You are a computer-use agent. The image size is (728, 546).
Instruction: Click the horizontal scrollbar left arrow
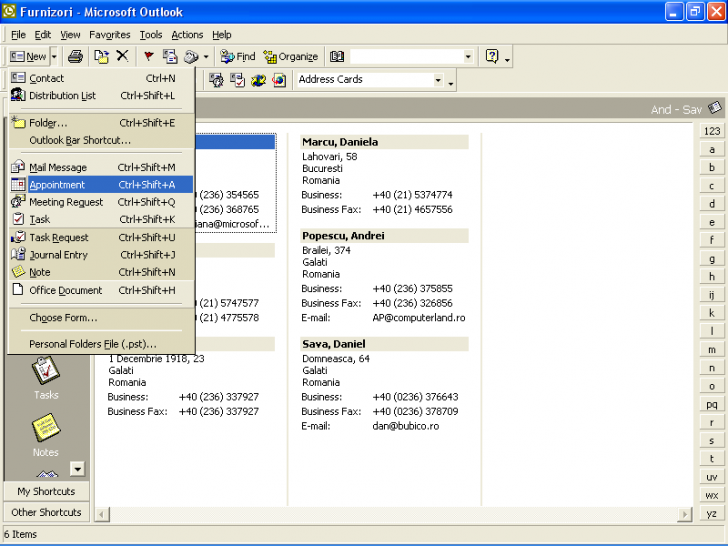click(x=103, y=514)
